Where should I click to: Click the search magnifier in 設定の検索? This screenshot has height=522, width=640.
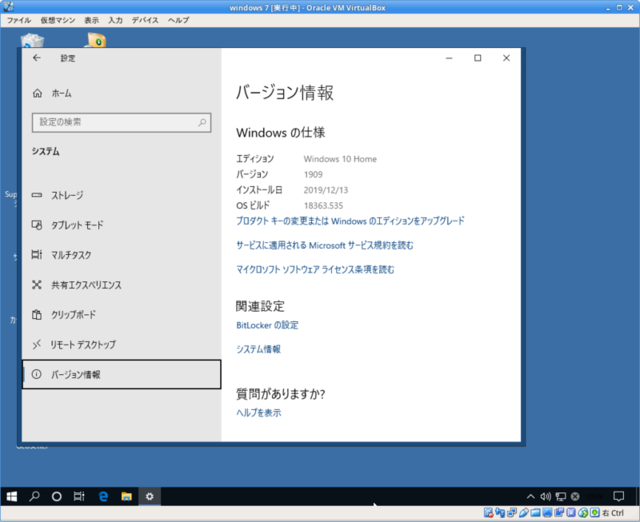[x=202, y=122]
